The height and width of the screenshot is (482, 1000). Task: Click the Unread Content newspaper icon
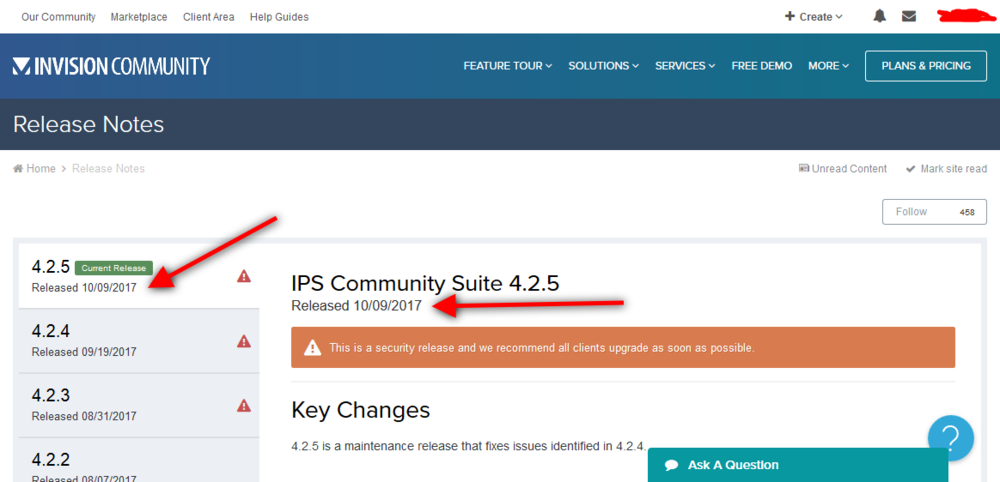click(x=804, y=168)
